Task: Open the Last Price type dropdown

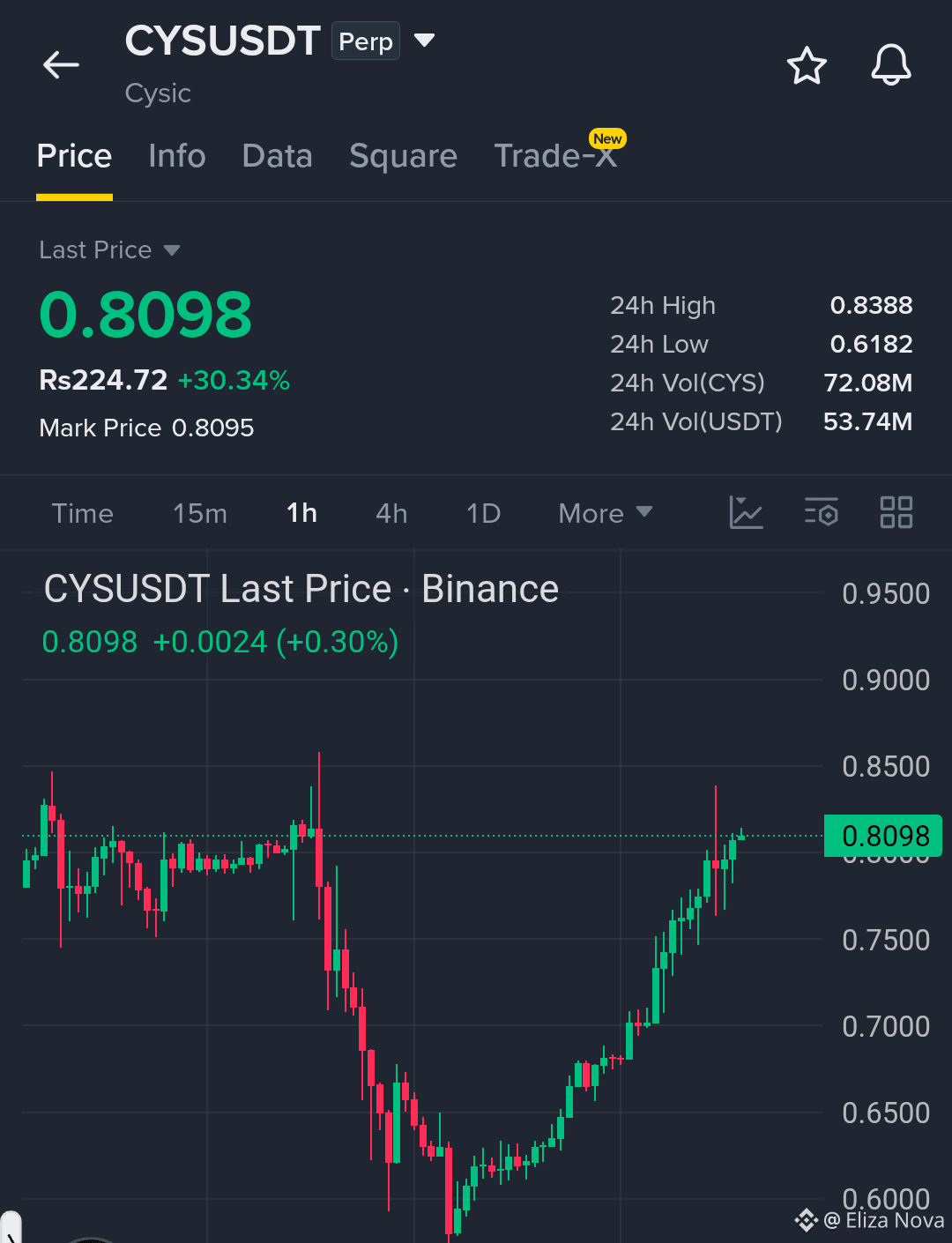Action: click(x=109, y=250)
